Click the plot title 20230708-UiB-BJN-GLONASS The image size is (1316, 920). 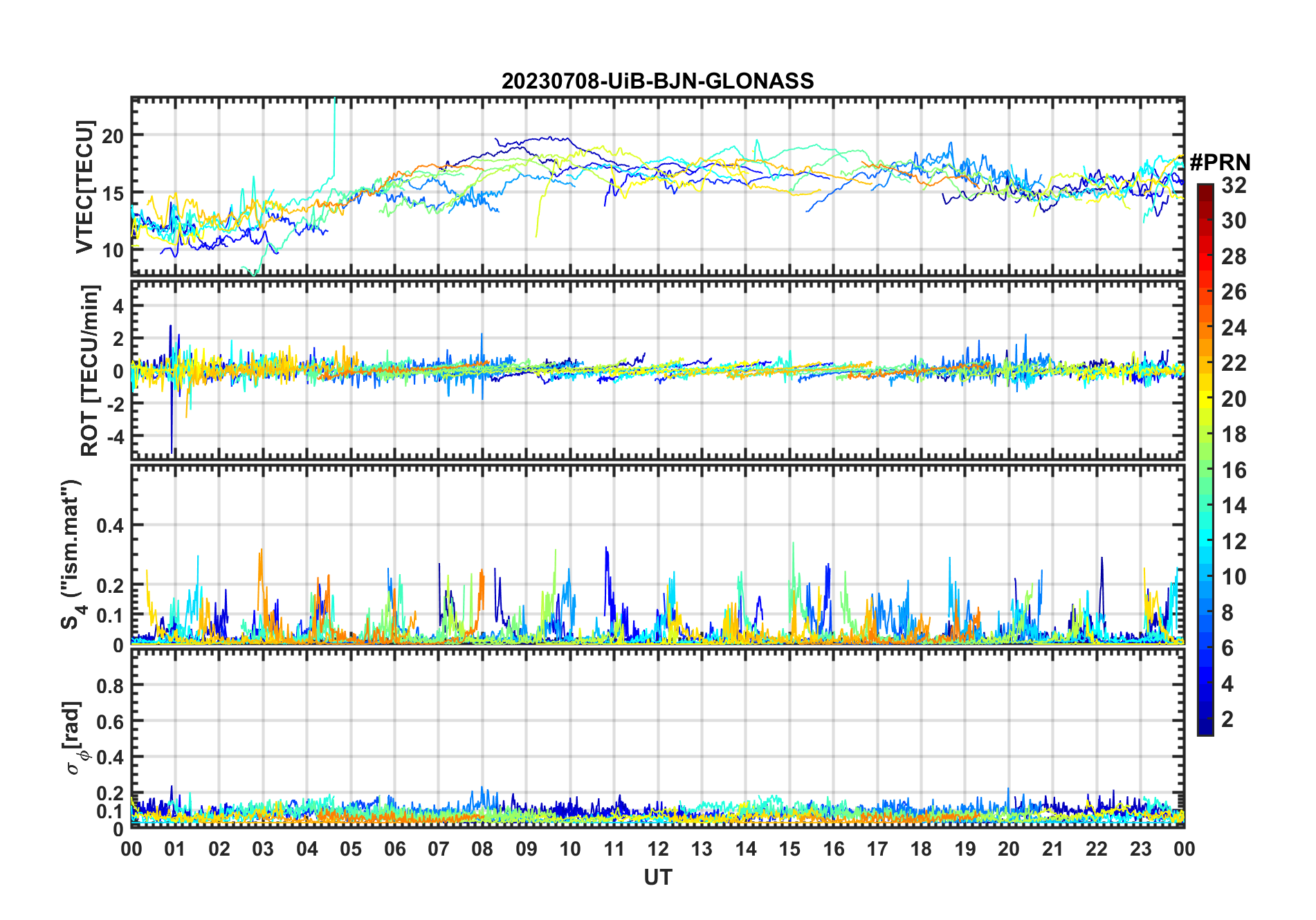(657, 82)
